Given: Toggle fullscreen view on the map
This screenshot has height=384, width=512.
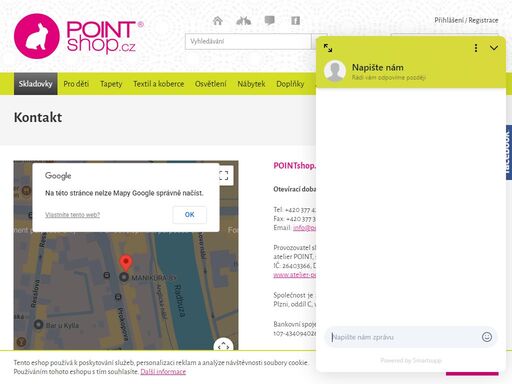Looking at the screenshot, I should [x=224, y=175].
